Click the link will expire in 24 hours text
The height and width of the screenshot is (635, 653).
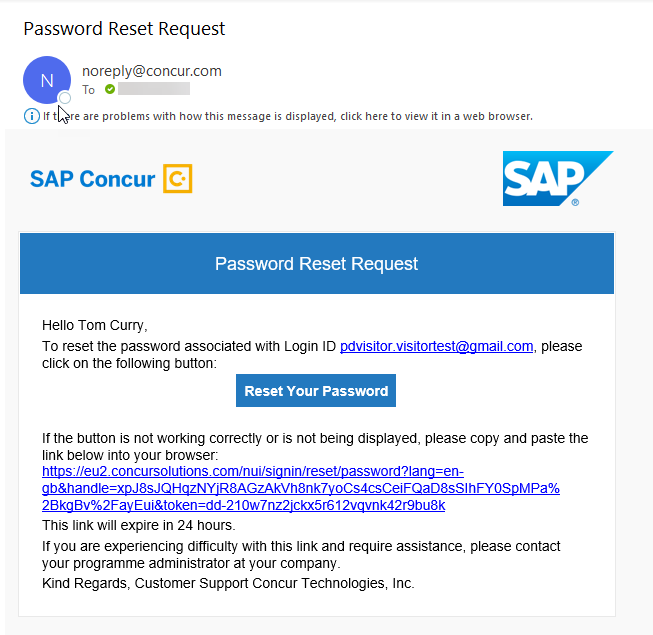[x=139, y=525]
